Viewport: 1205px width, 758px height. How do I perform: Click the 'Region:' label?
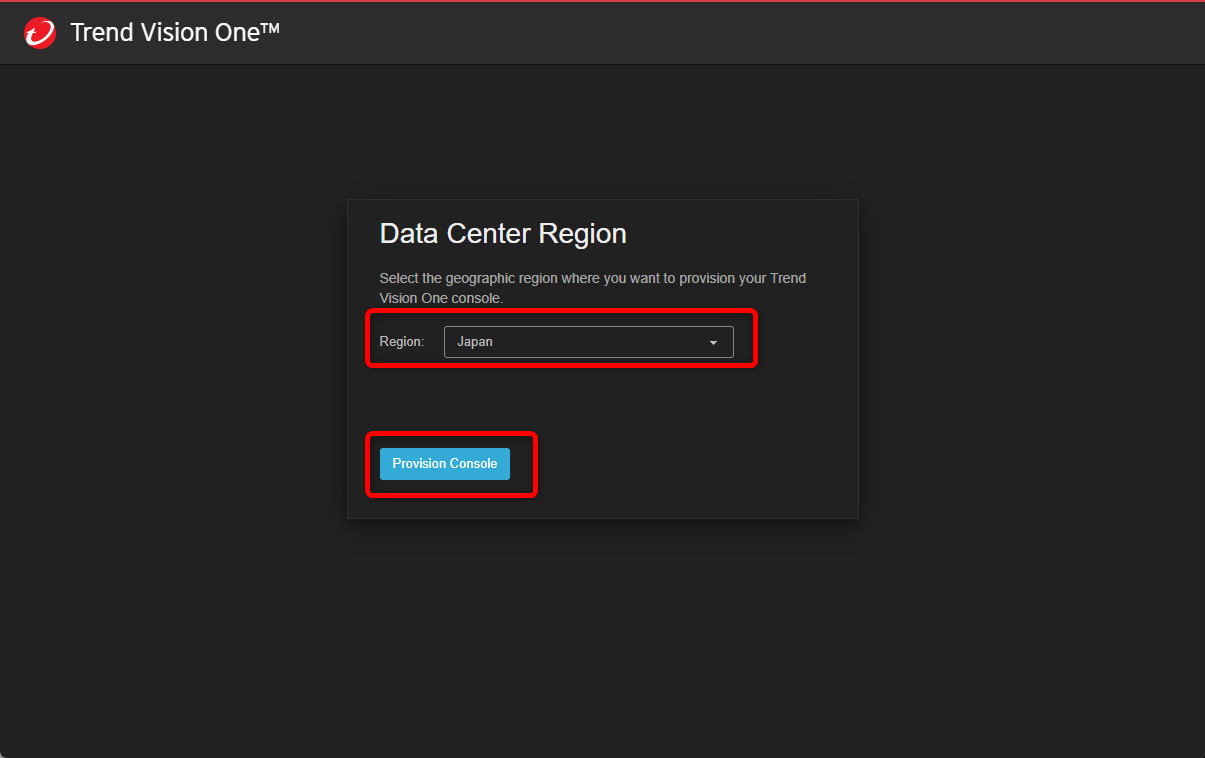(402, 342)
